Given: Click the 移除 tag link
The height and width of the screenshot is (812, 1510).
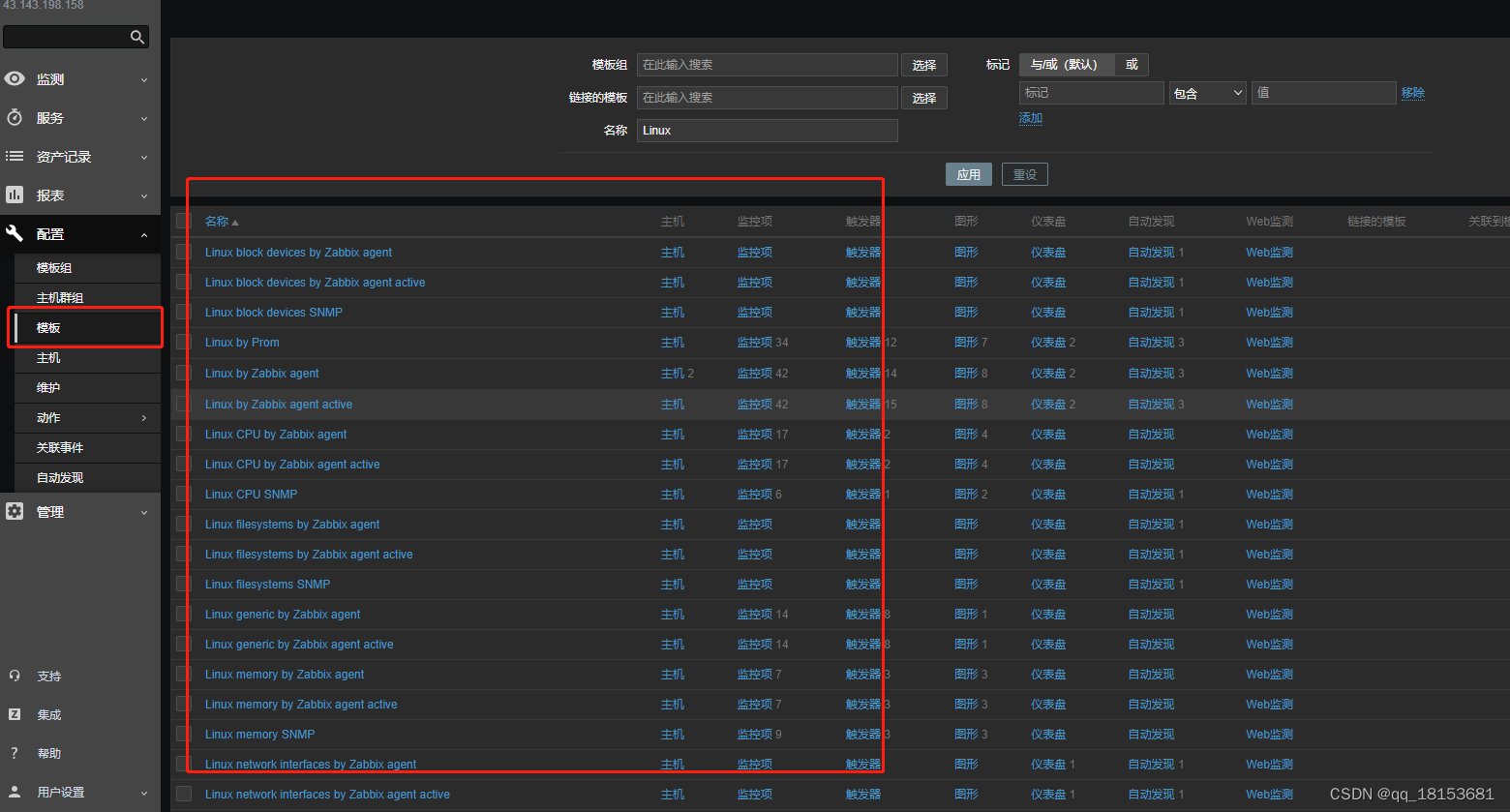Looking at the screenshot, I should pyautogui.click(x=1413, y=93).
